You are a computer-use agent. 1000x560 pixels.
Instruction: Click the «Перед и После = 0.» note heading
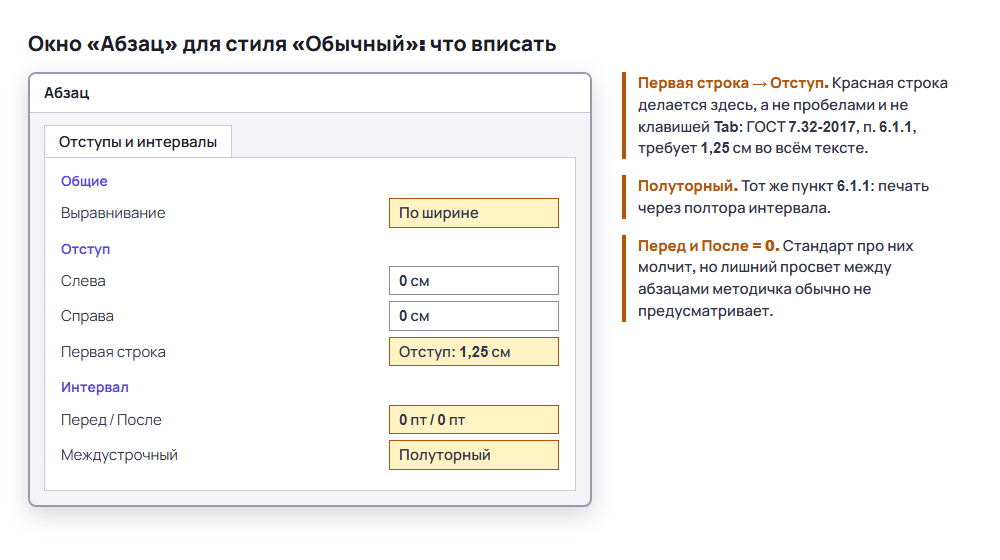(x=709, y=246)
